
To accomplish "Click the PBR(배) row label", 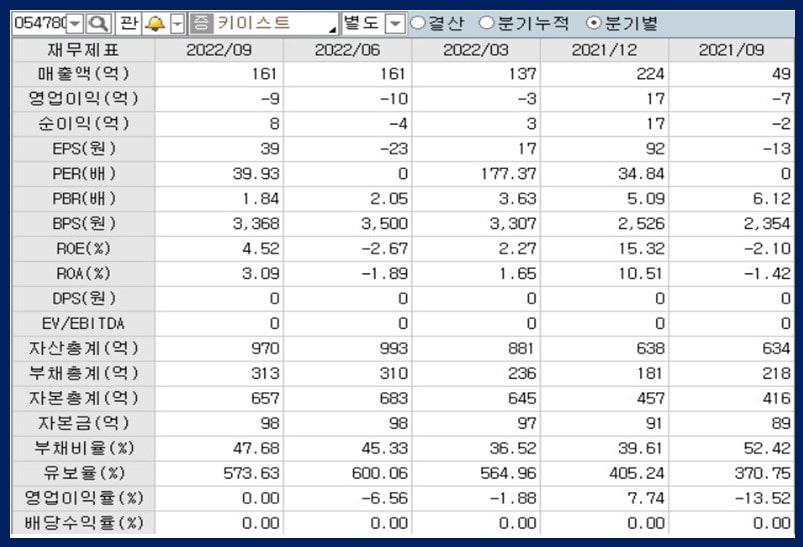I will point(83,199).
